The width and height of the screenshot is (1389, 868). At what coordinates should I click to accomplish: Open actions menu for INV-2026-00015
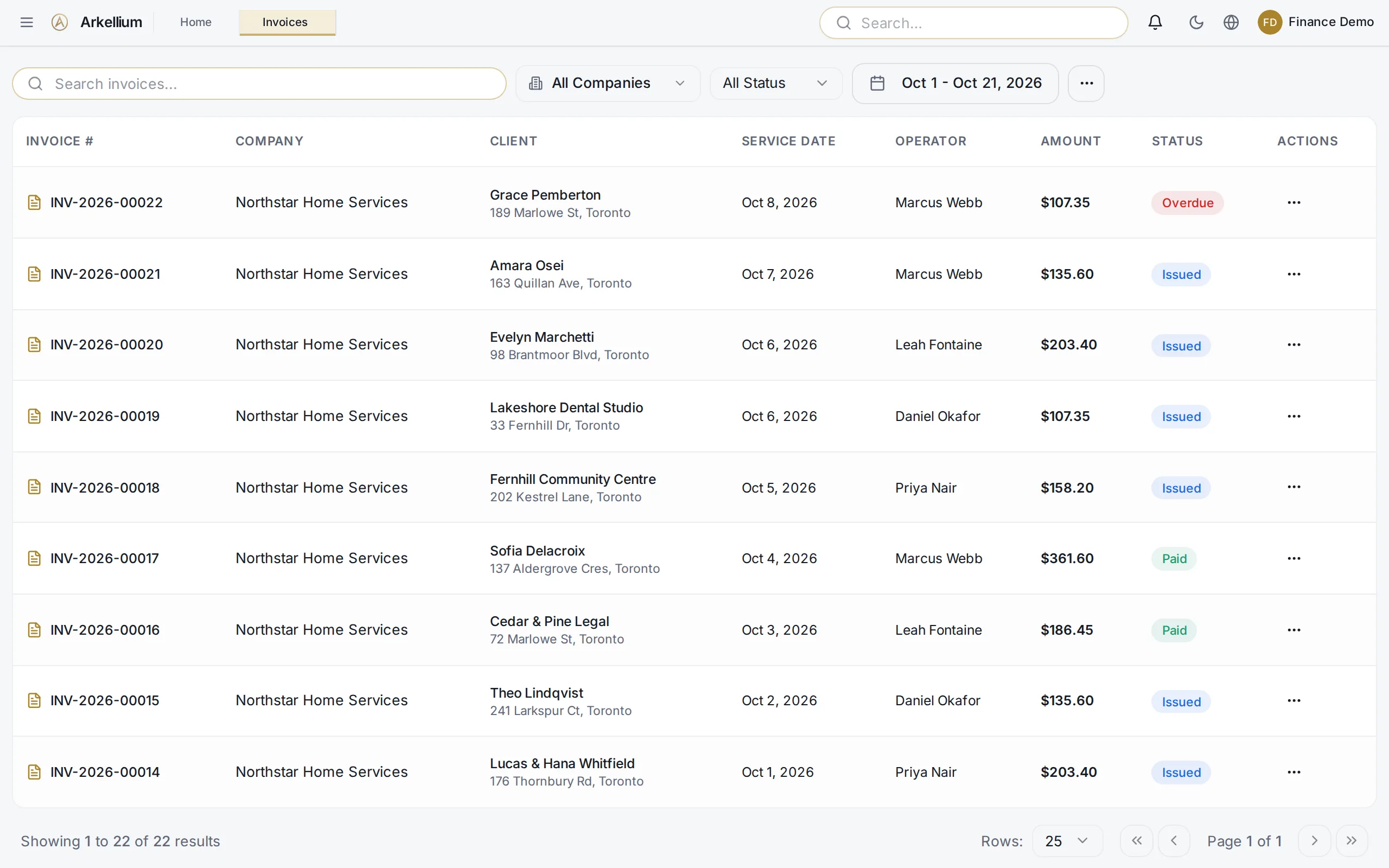point(1294,700)
